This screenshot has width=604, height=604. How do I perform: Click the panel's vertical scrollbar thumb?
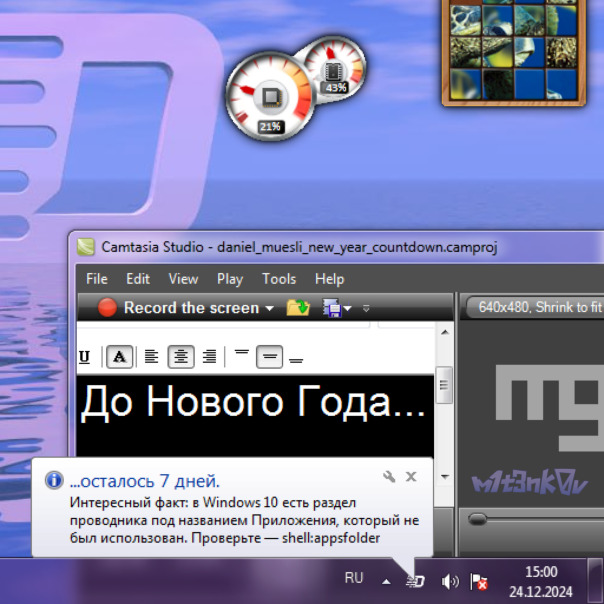tap(444, 385)
